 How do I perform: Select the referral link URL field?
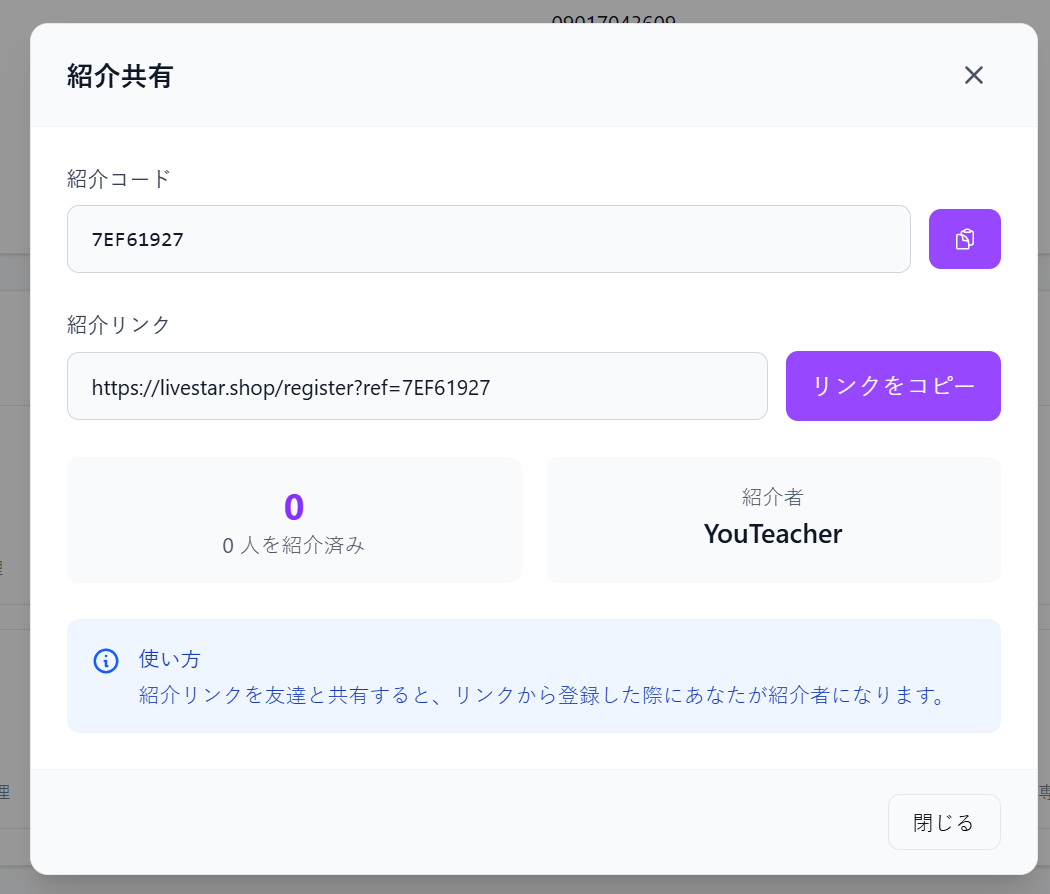[x=417, y=386]
